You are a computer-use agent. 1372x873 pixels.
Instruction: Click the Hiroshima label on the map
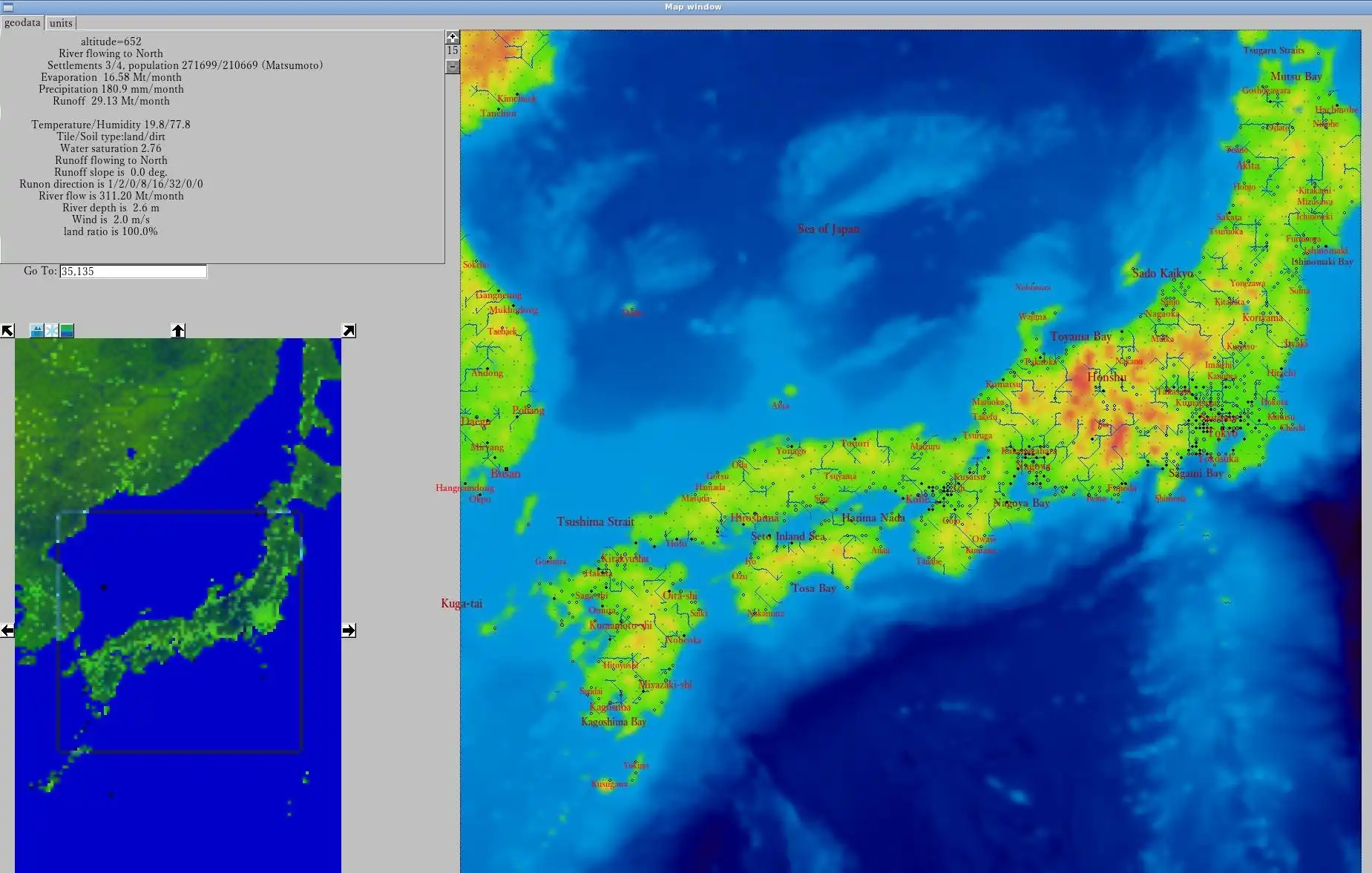(x=755, y=518)
